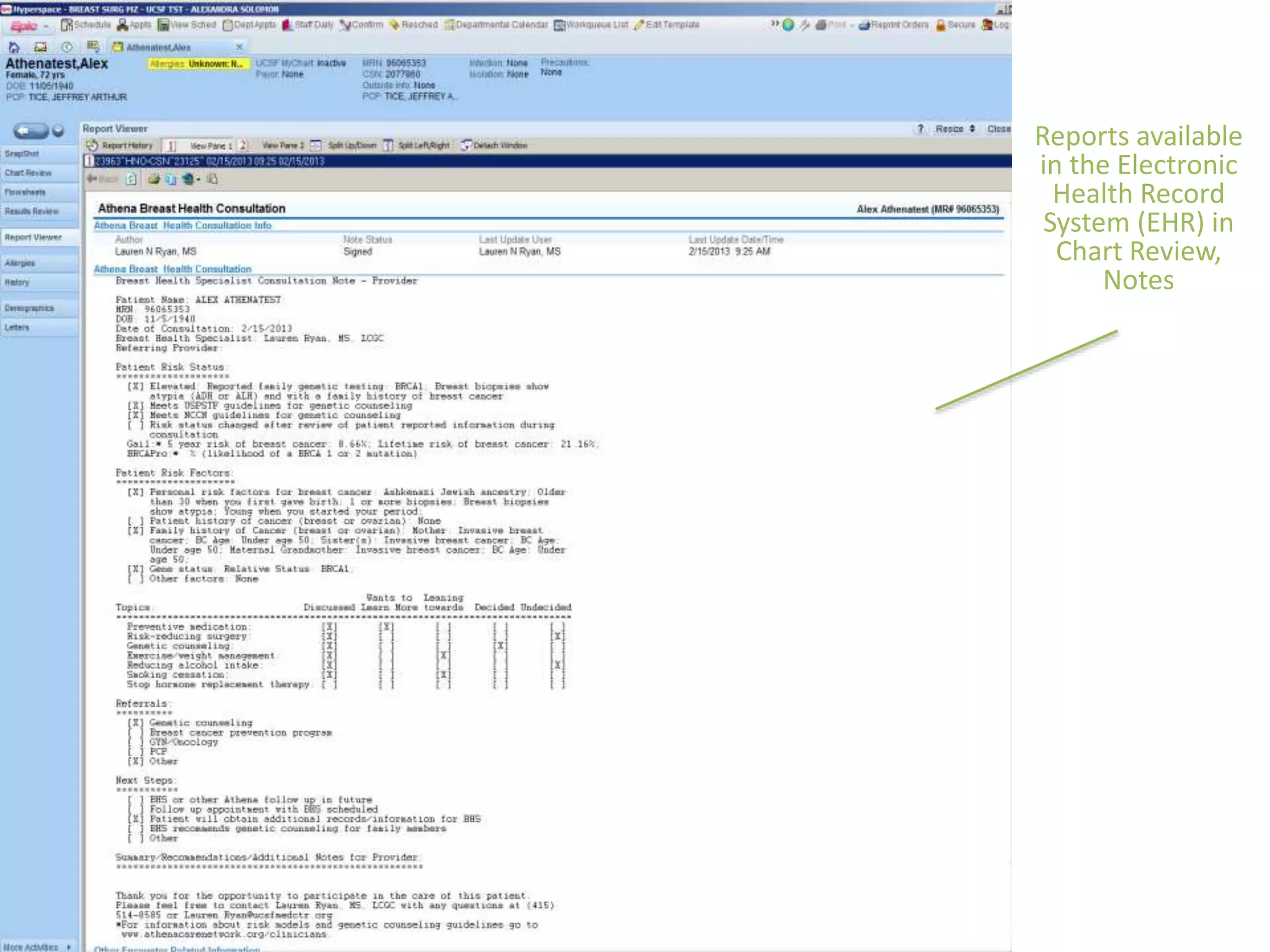
Task: Click the Signed note status text
Action: click(x=358, y=252)
